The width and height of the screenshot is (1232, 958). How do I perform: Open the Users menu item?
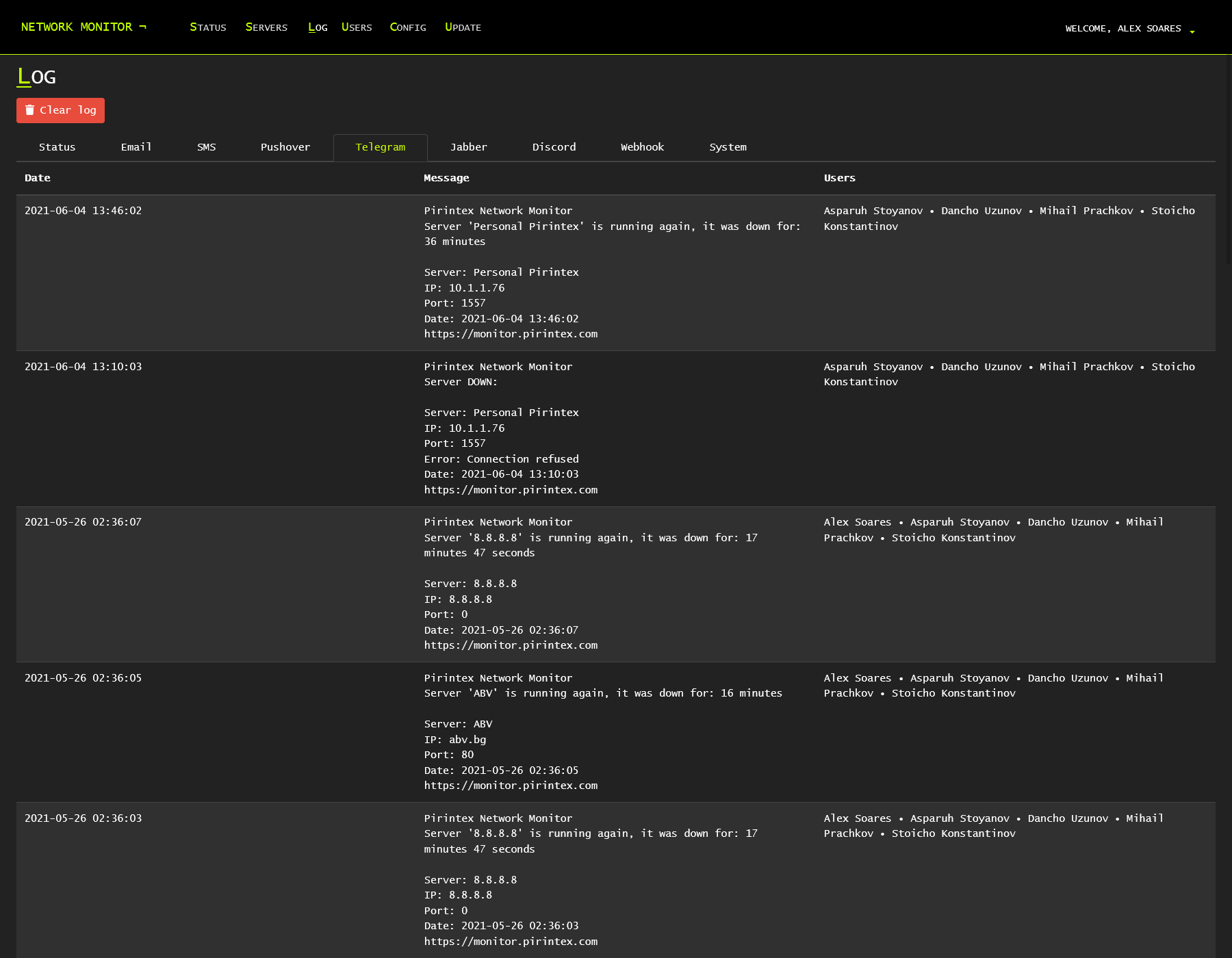point(357,27)
